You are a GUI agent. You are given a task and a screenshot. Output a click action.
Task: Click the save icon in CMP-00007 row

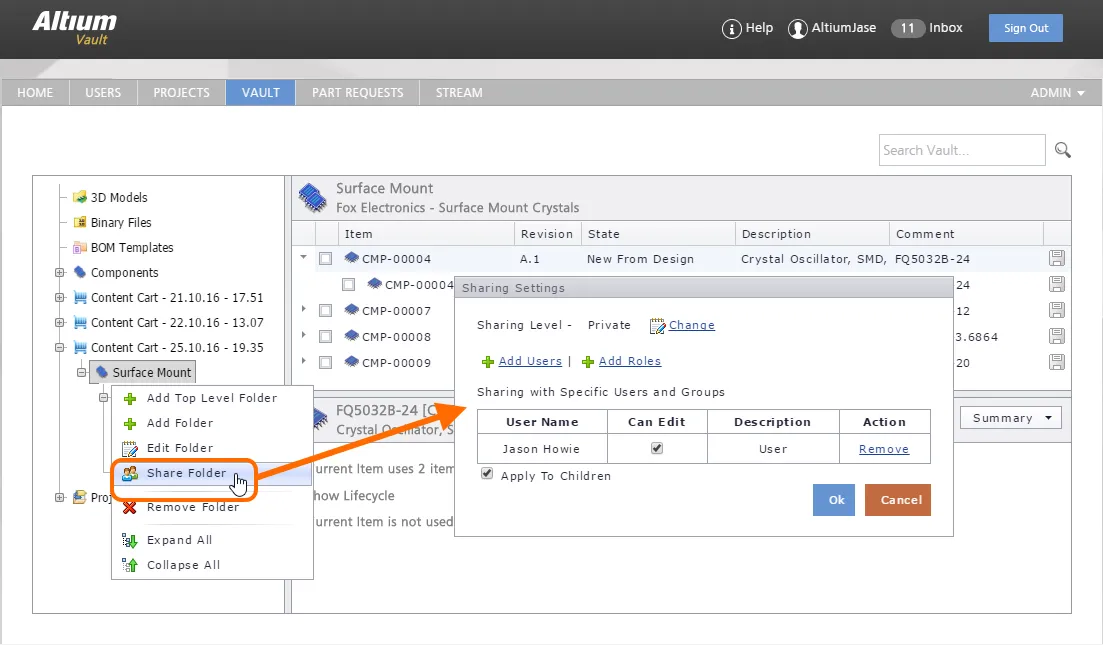click(1057, 310)
